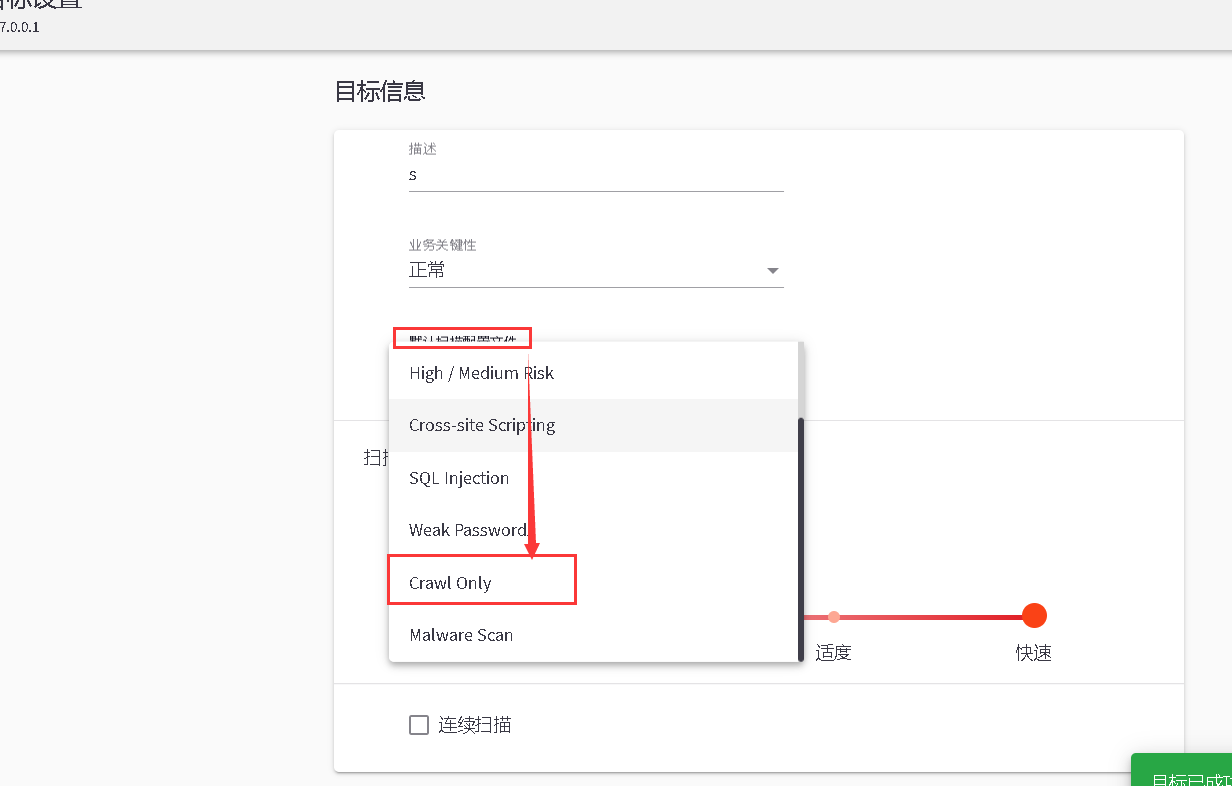Click the profile dropdown list scrollbar
Image resolution: width=1232 pixels, height=786 pixels.
coord(800,538)
